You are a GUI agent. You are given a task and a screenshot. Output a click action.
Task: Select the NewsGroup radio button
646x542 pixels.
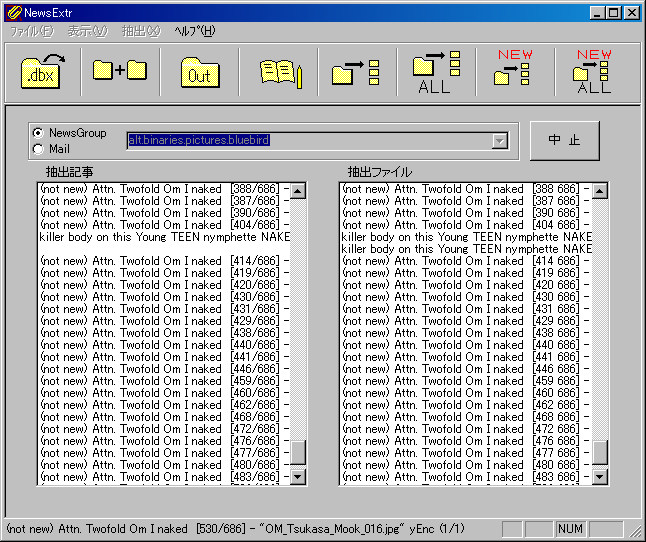click(38, 133)
